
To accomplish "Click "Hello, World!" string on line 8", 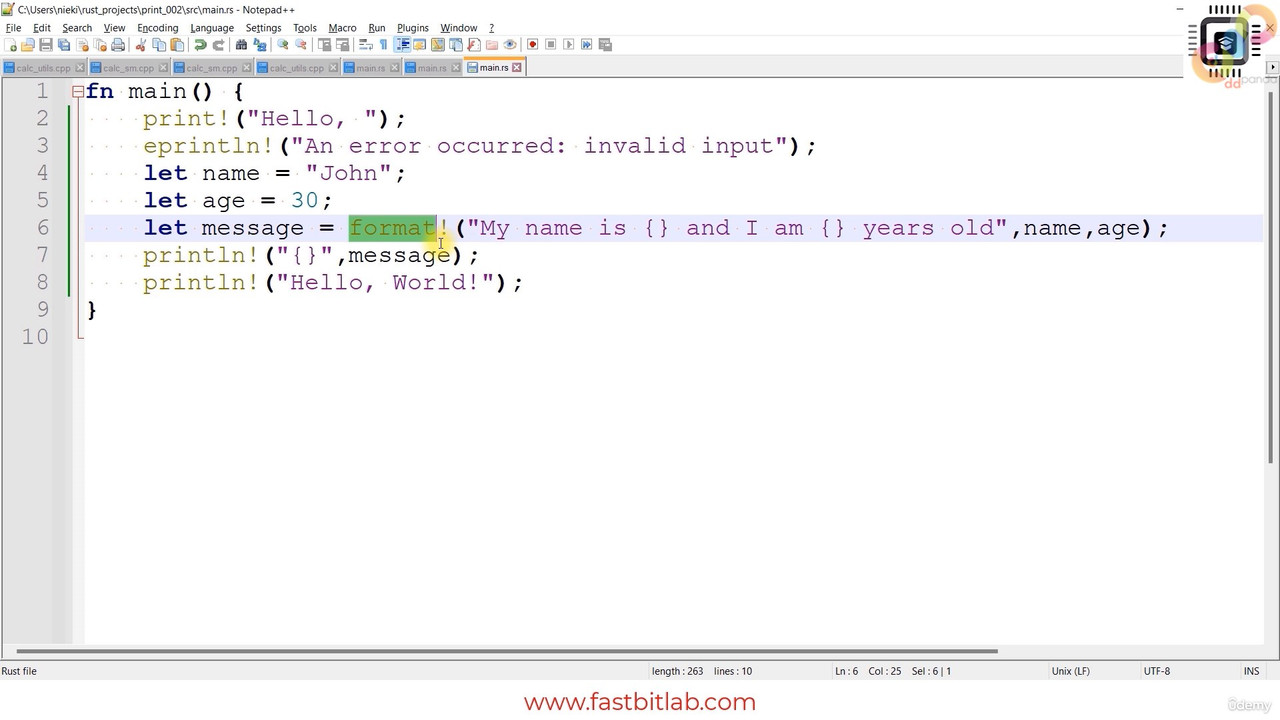I will coord(385,282).
